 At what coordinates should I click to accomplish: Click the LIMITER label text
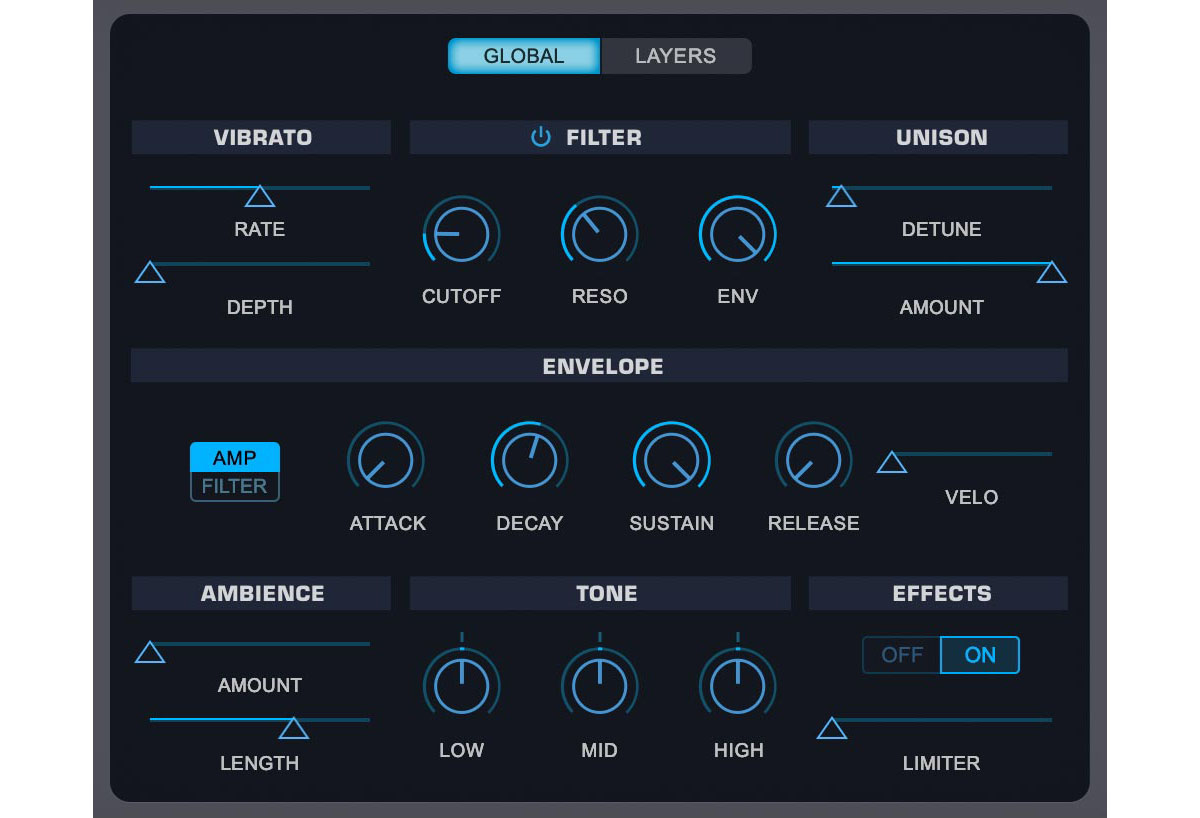coord(941,763)
